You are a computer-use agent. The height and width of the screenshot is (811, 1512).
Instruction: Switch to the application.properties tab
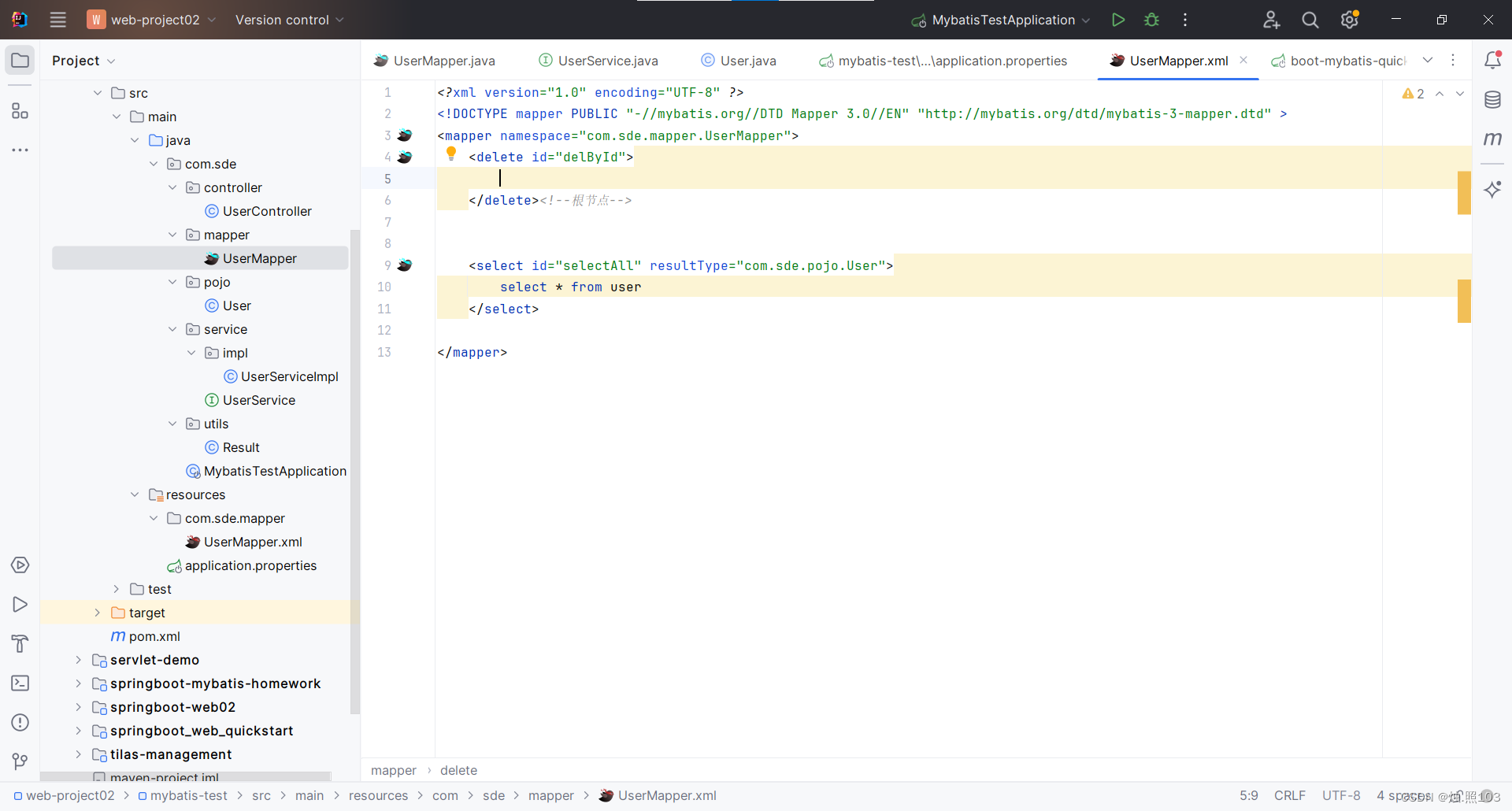(x=943, y=61)
